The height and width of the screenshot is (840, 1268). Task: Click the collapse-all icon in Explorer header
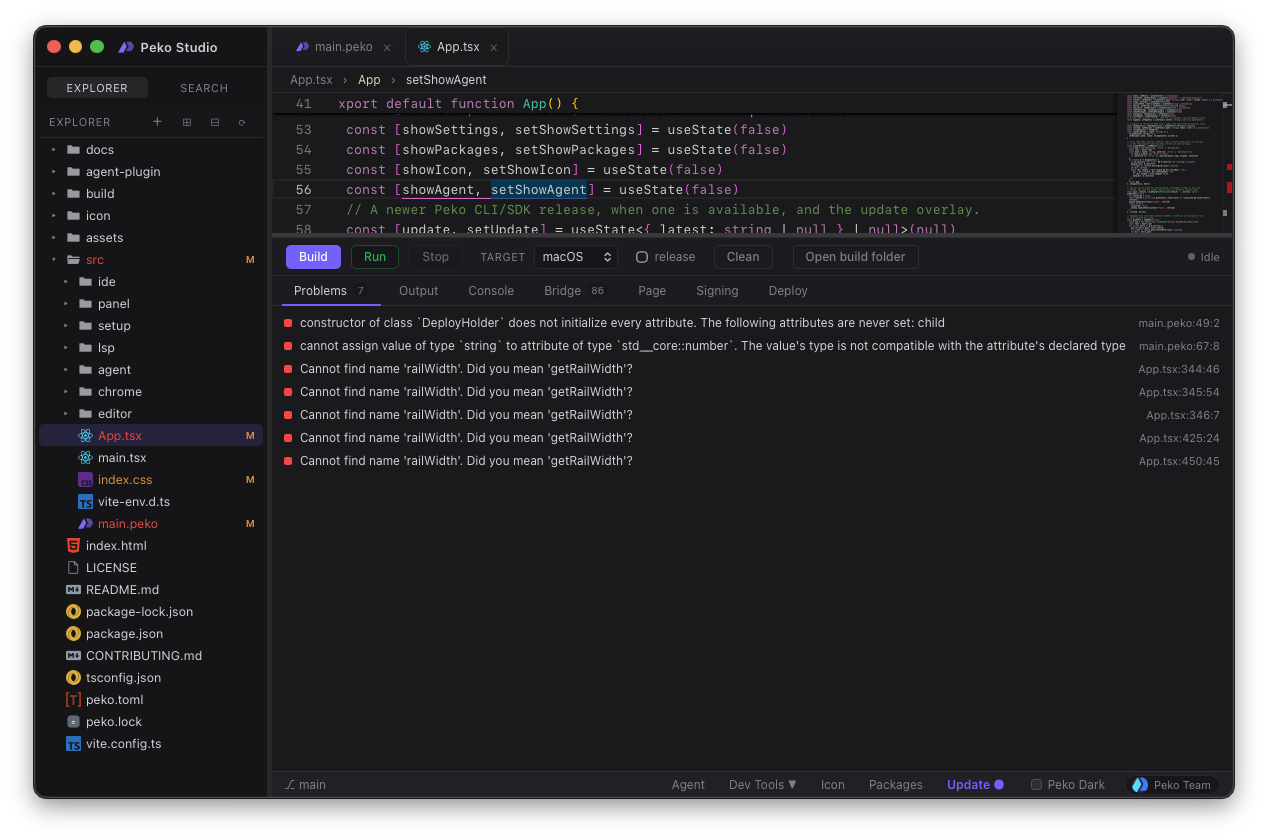point(214,122)
